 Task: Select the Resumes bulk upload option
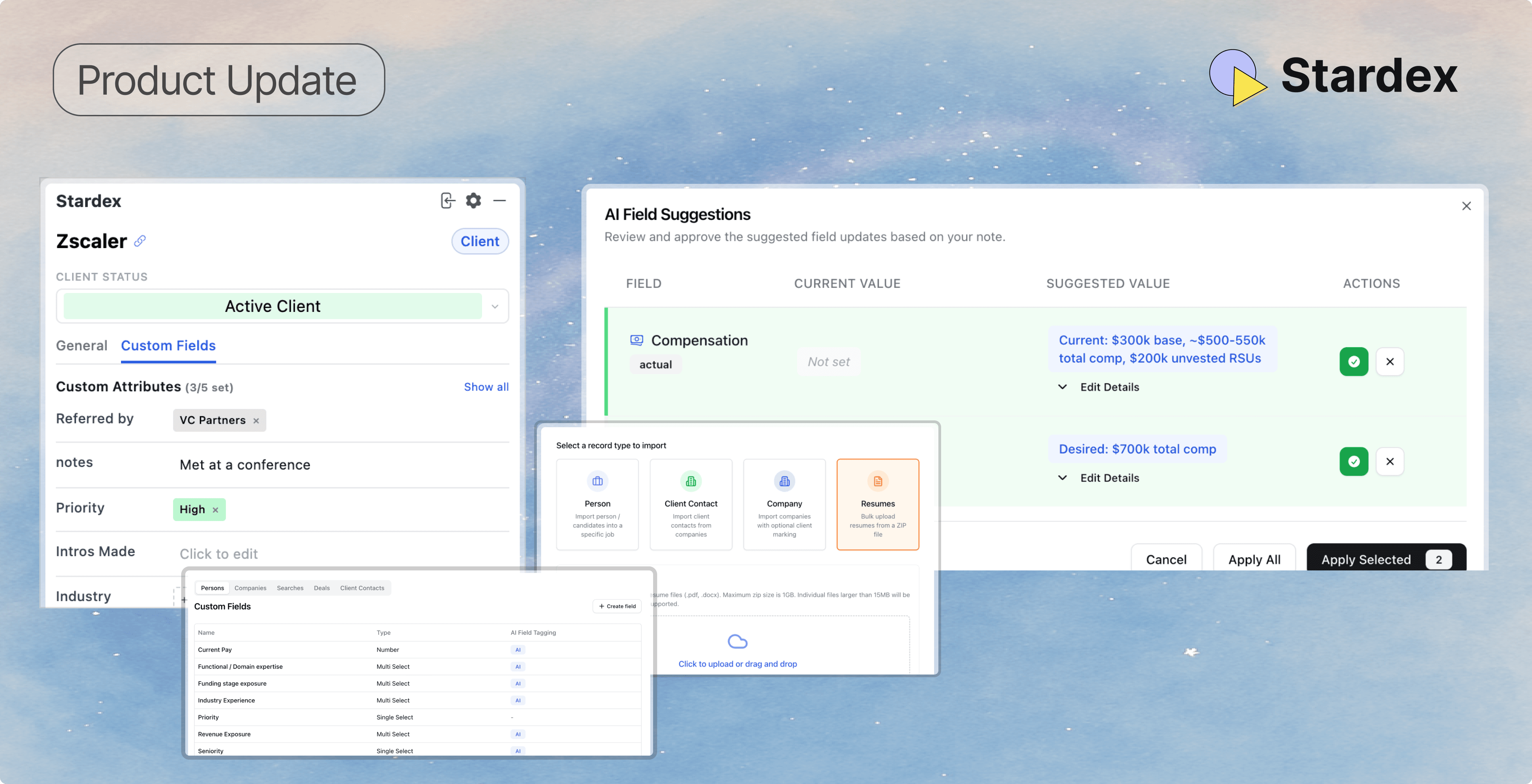coord(878,505)
